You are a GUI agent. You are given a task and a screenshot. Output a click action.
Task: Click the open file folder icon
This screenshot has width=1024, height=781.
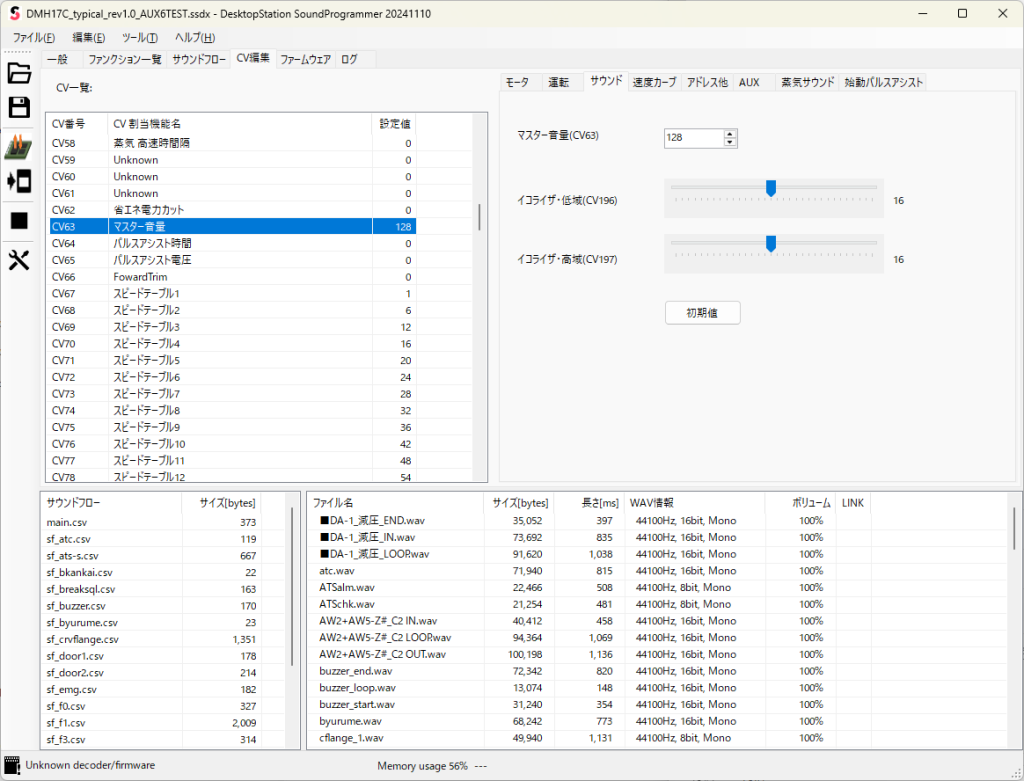click(x=19, y=73)
